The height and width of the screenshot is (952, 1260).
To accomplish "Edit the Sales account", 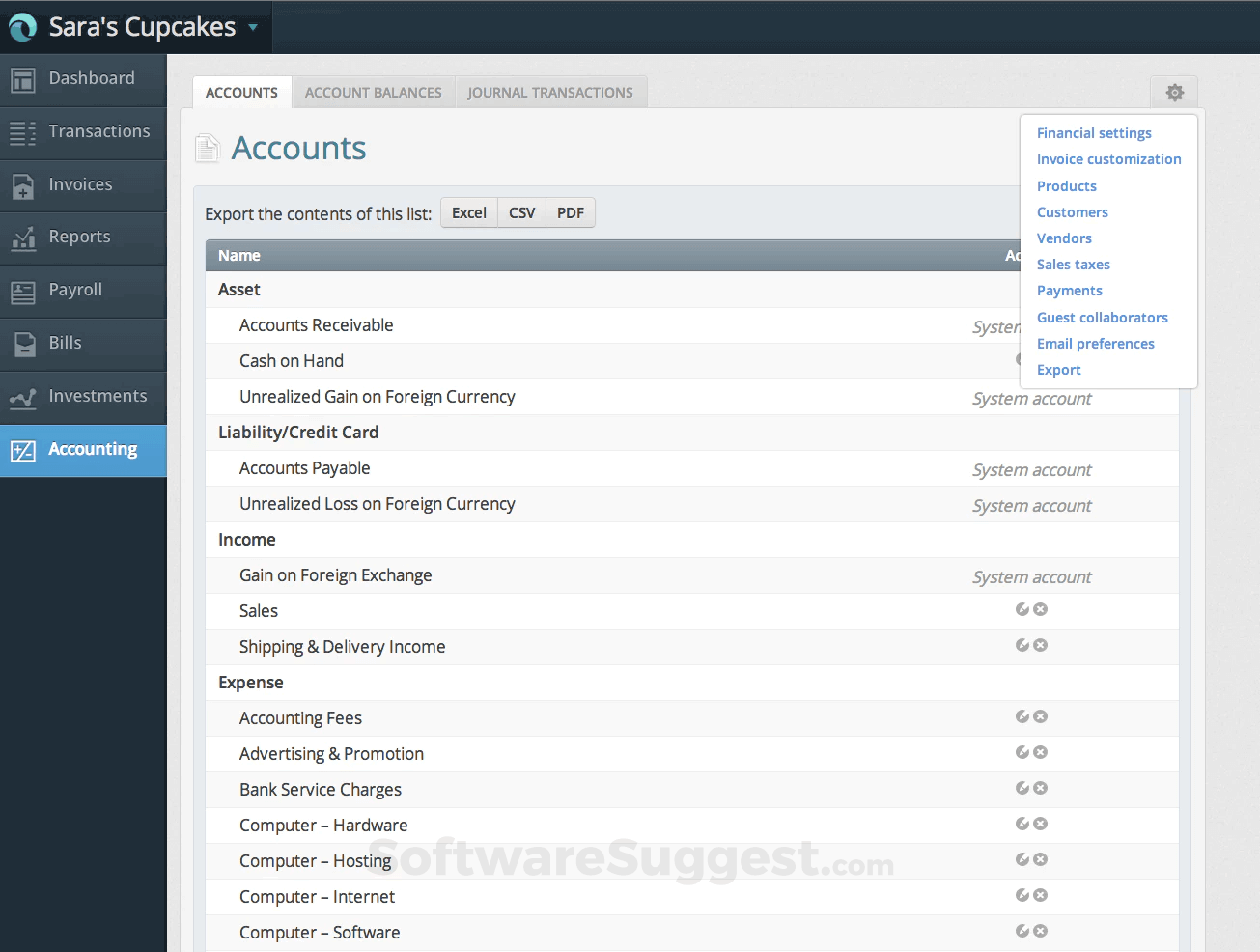I will pyautogui.click(x=1022, y=609).
